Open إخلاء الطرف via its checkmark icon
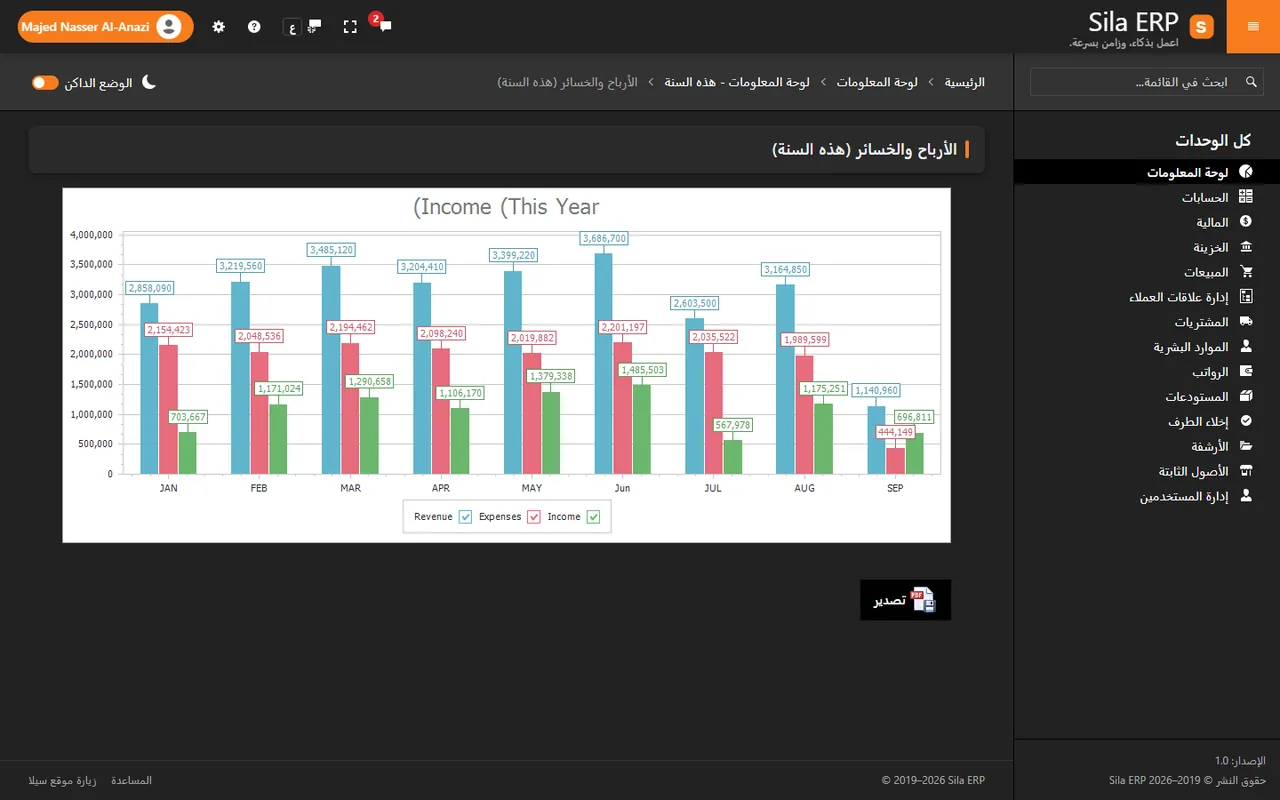 (x=1246, y=422)
